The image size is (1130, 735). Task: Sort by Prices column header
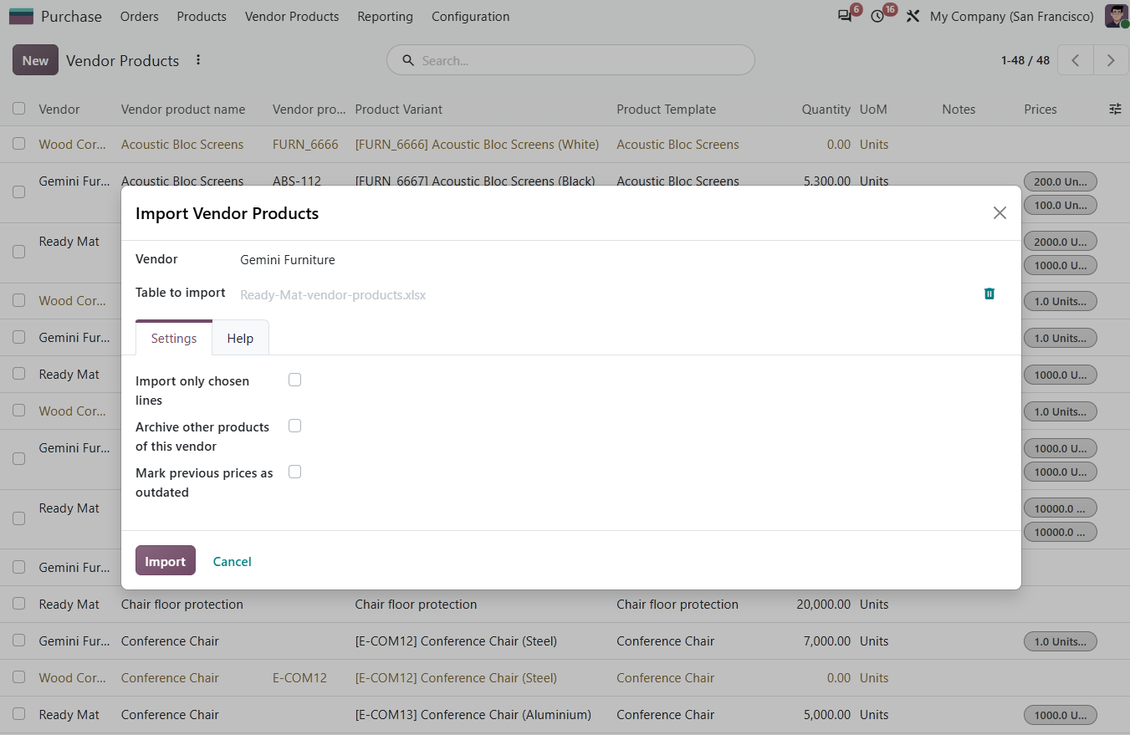tap(1040, 109)
